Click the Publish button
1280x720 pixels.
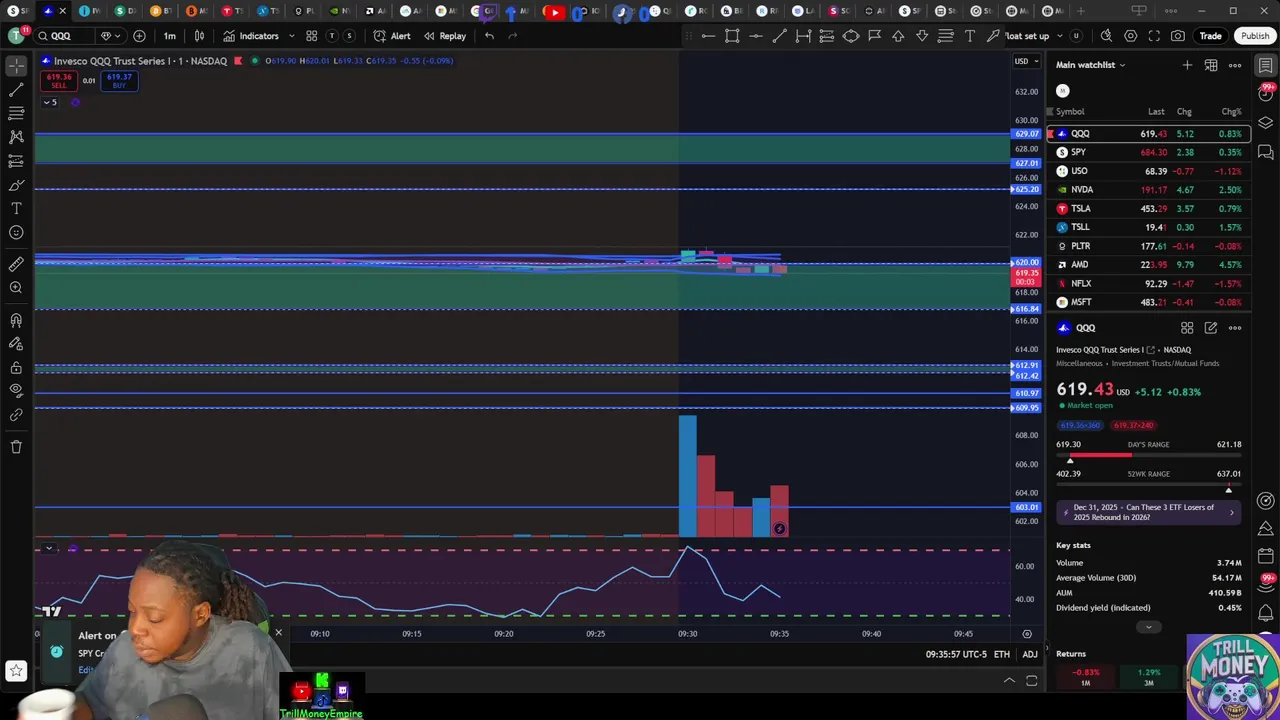[1254, 36]
